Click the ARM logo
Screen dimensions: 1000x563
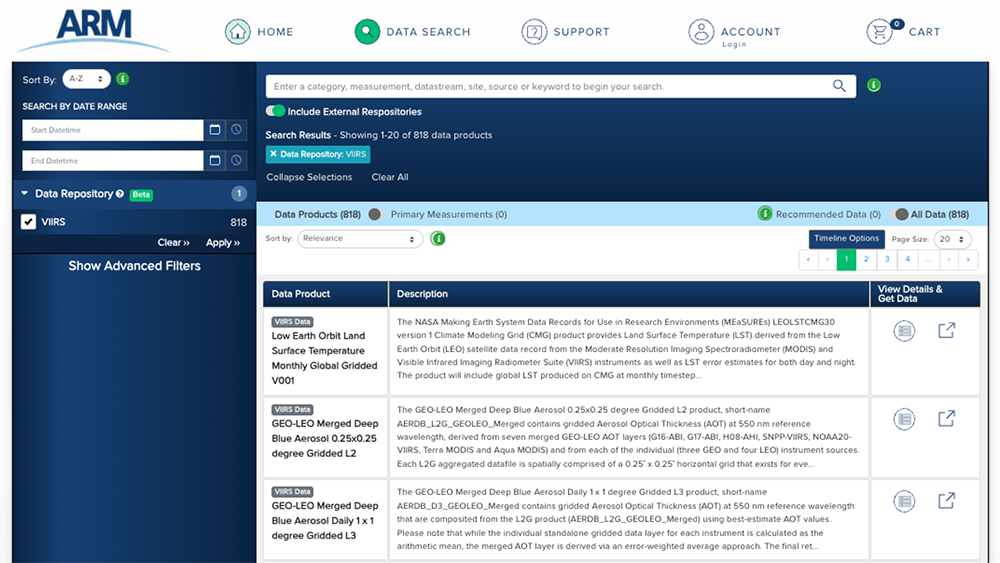click(94, 30)
